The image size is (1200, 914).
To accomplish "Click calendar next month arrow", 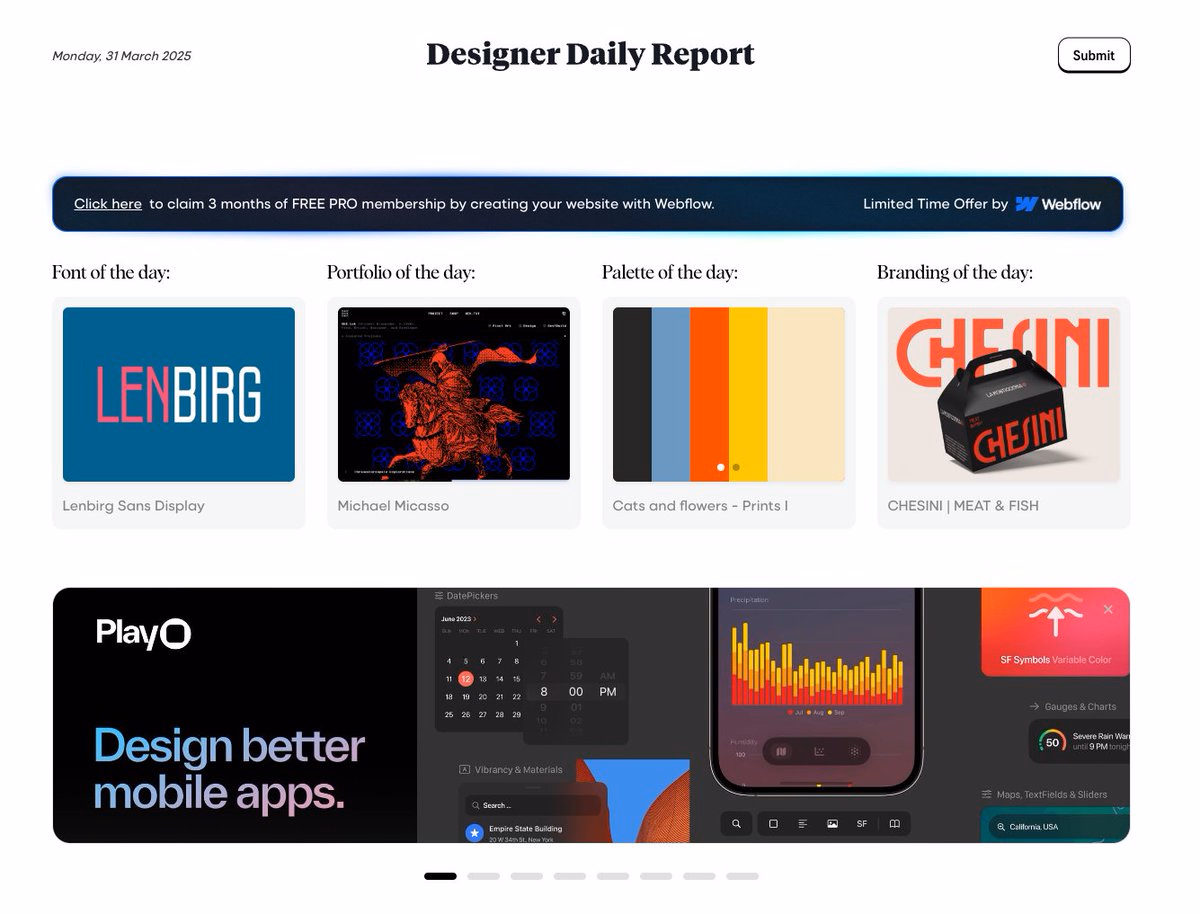I will pos(554,619).
